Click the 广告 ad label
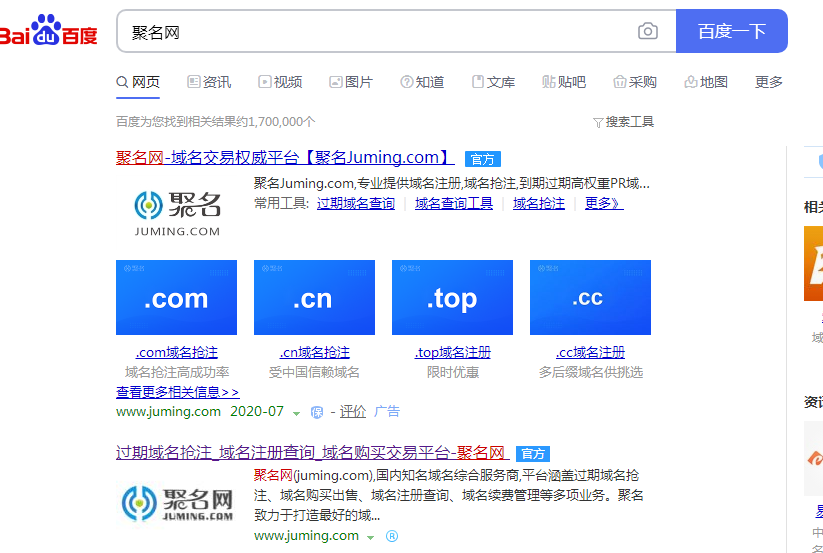 coord(387,412)
